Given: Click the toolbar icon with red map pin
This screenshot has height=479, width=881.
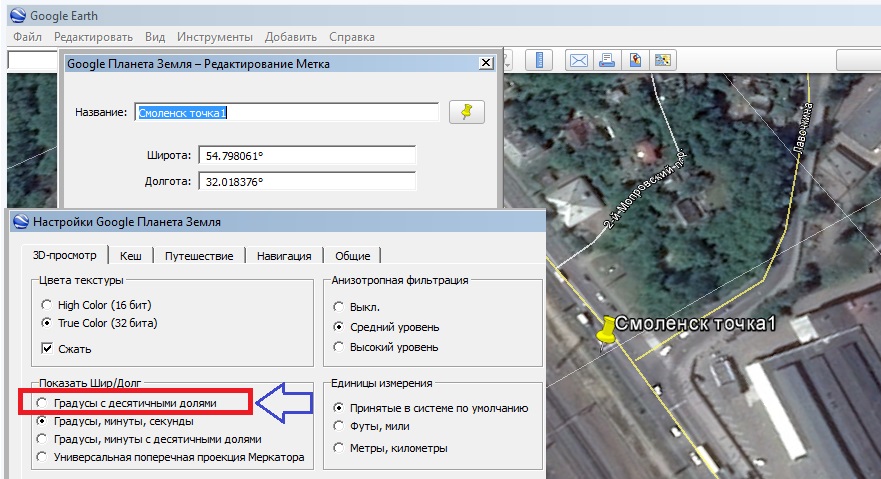Looking at the screenshot, I should 634,60.
